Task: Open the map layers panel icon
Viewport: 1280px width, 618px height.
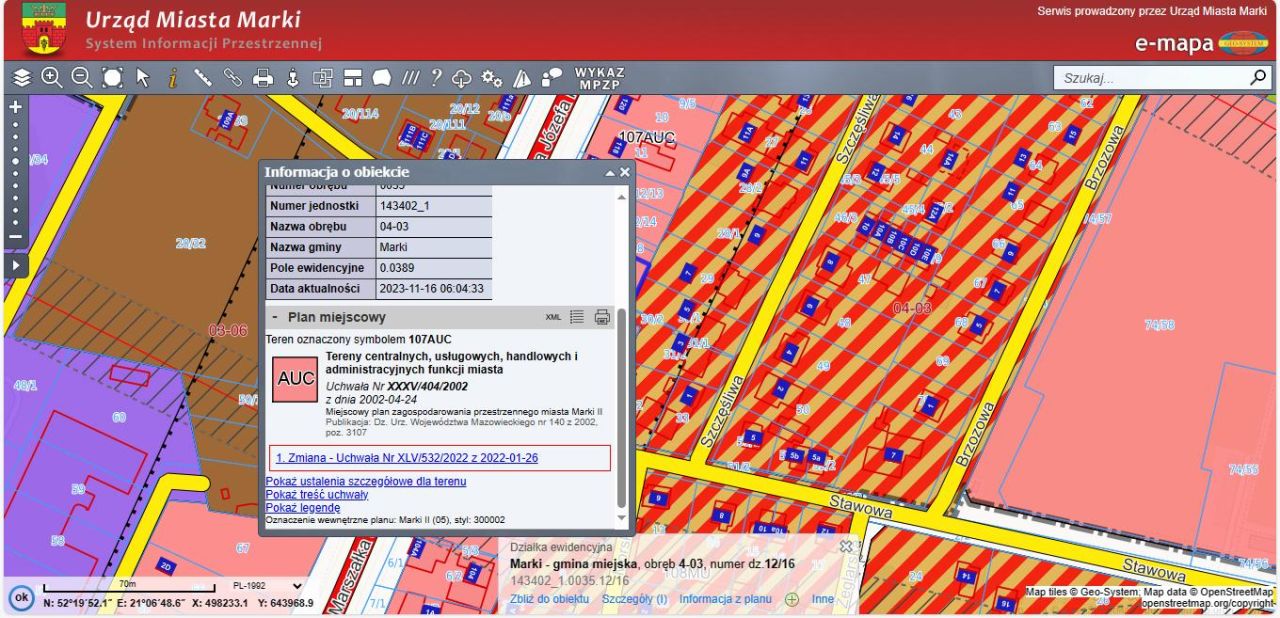Action: click(x=22, y=77)
